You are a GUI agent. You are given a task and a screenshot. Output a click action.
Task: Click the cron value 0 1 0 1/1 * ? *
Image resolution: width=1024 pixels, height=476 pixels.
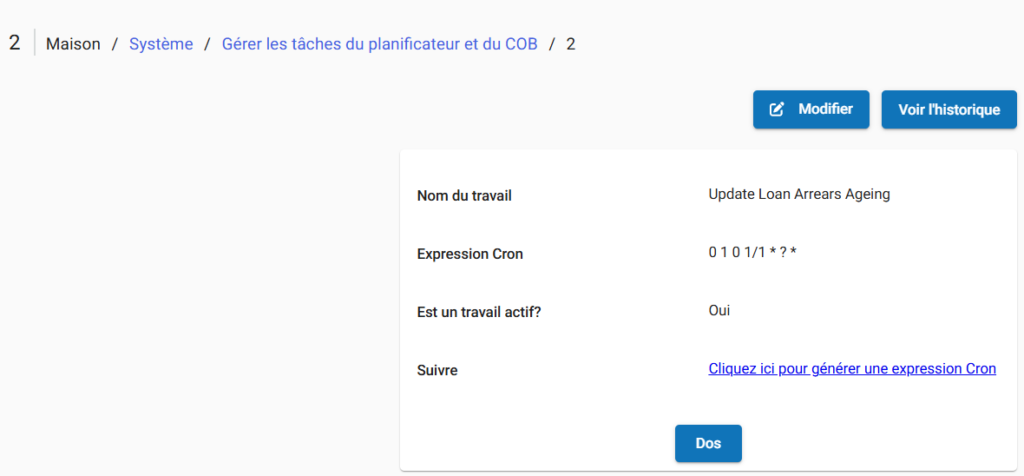coord(752,252)
